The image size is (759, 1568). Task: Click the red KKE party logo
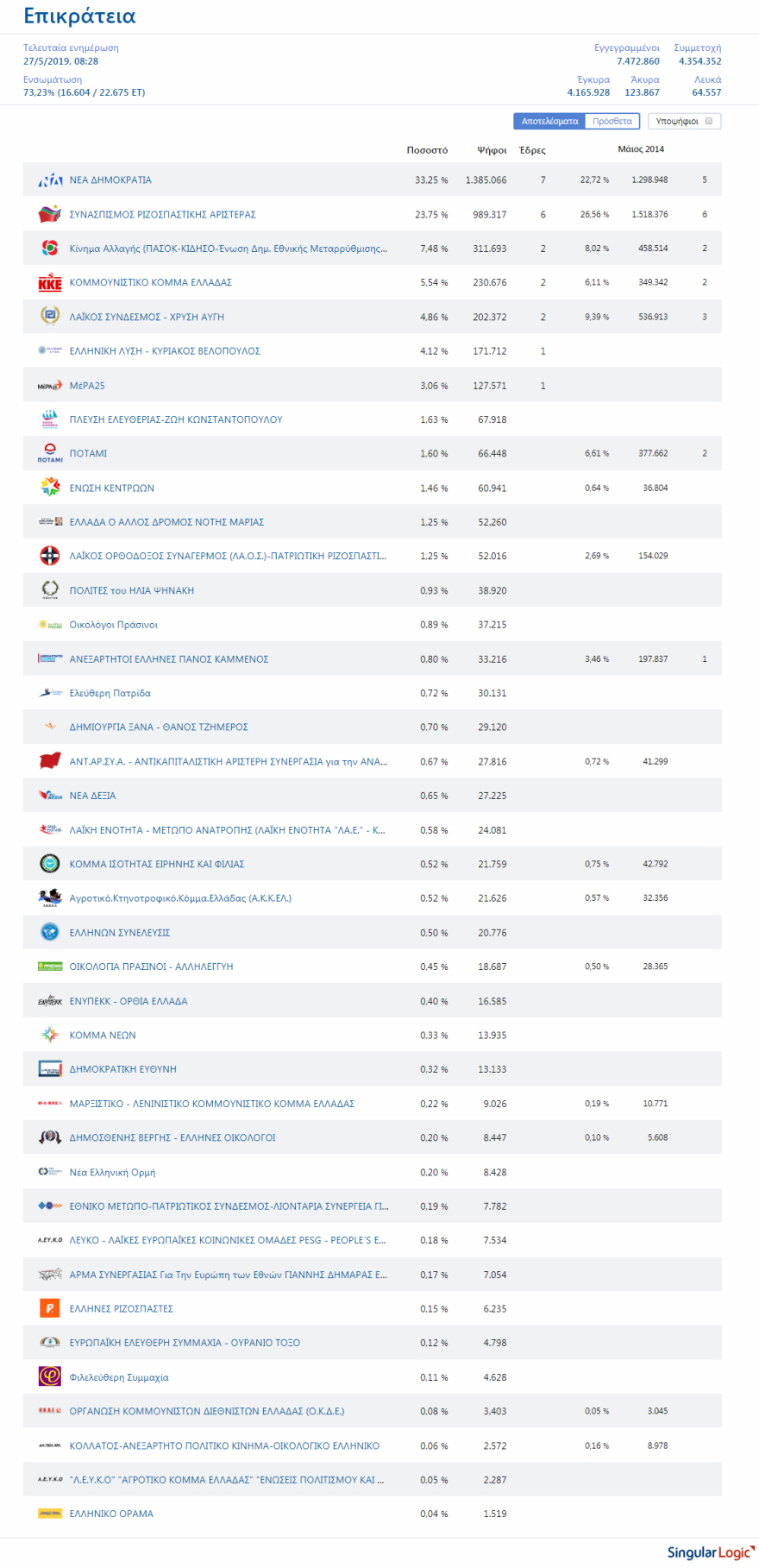click(x=50, y=283)
